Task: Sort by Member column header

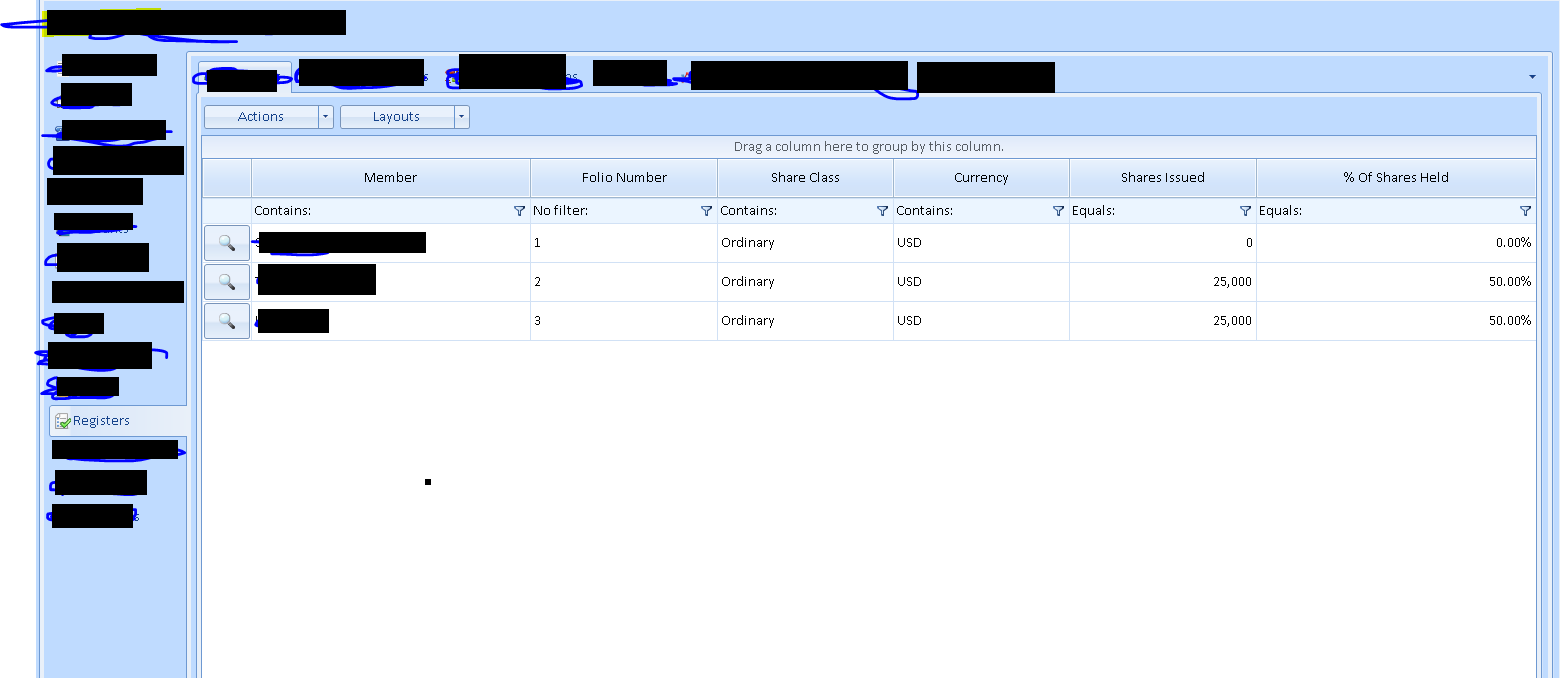Action: coord(390,178)
